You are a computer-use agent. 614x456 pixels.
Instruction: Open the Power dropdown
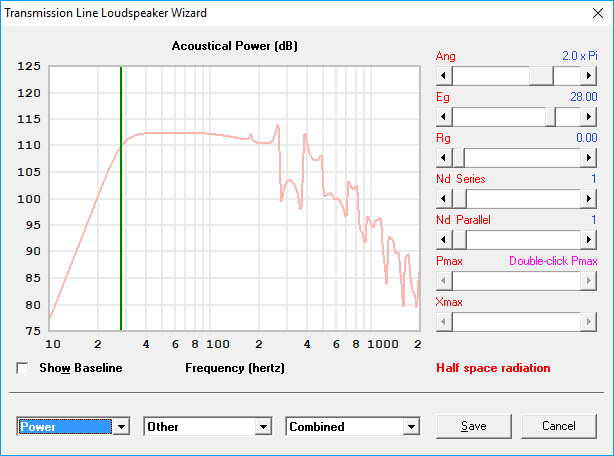click(121, 427)
